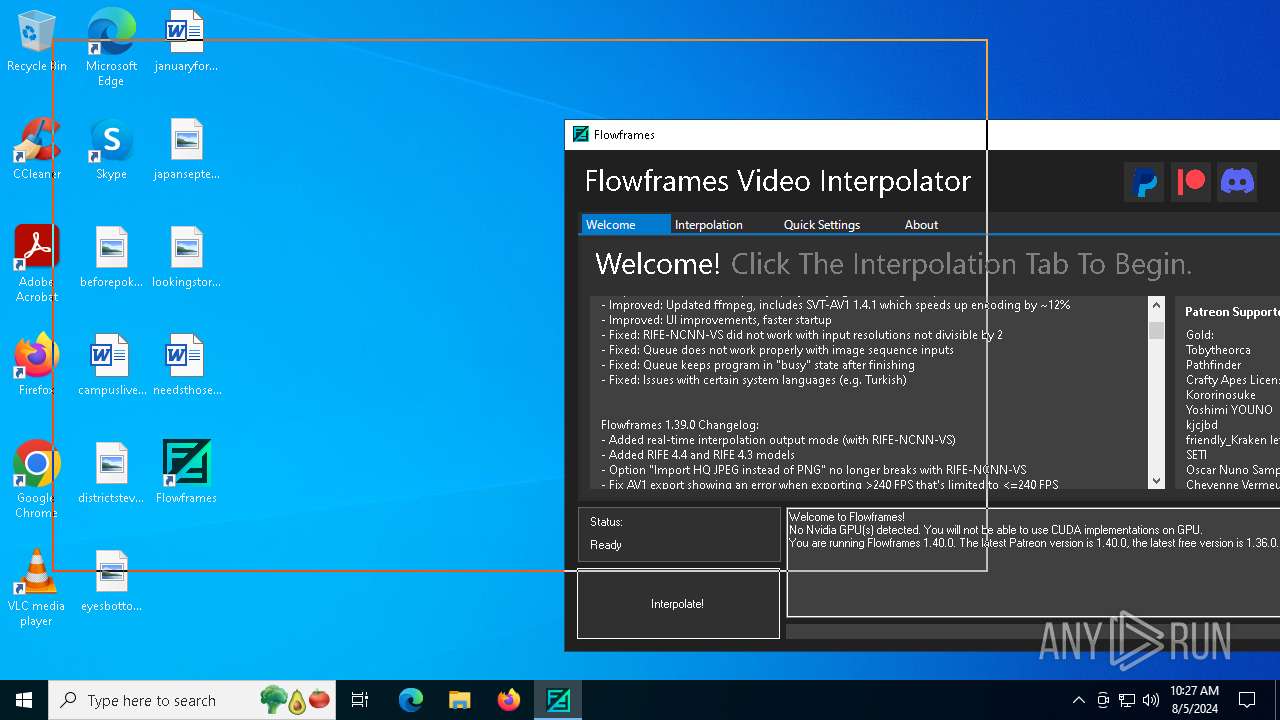
Task: Select the campuslive... Word document
Action: pos(111,365)
